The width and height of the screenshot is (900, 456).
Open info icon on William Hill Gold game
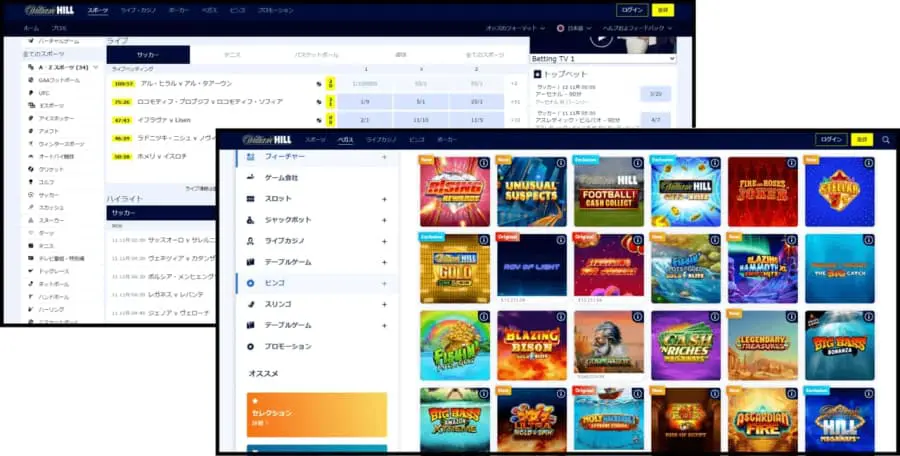coord(484,240)
